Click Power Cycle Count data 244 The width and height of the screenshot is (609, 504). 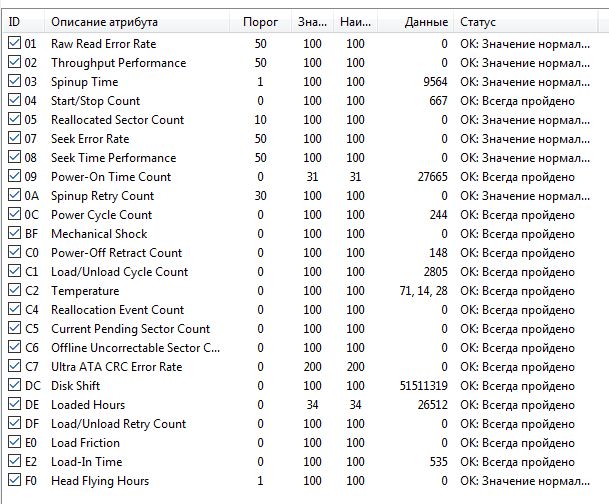(438, 215)
